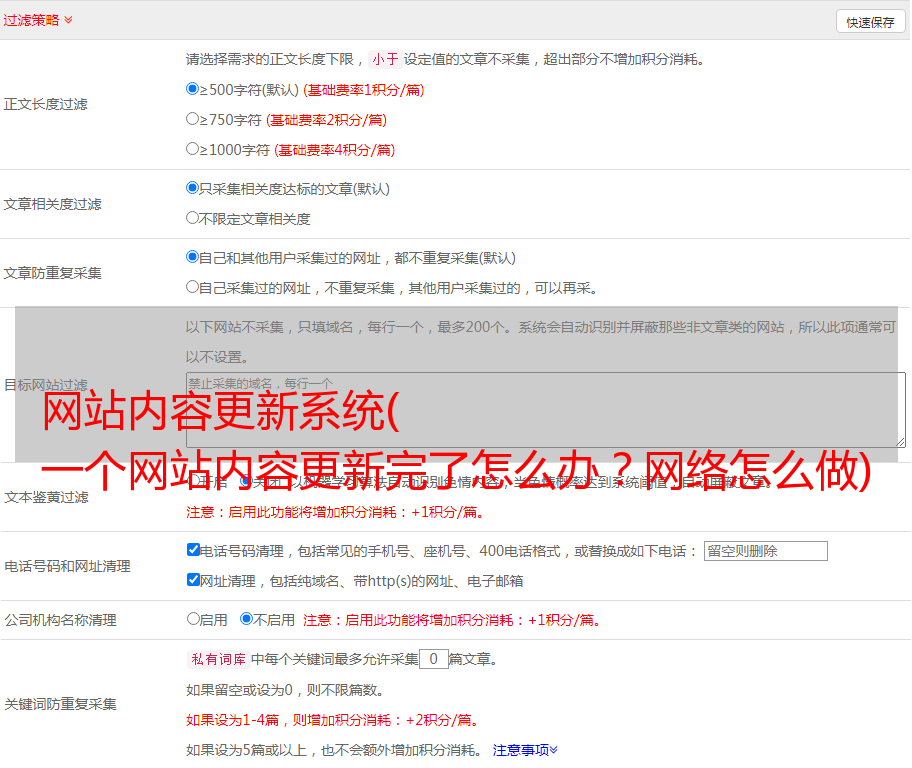Select 自己和其他用户采集过的网址 no-repeat option

pyautogui.click(x=193, y=257)
